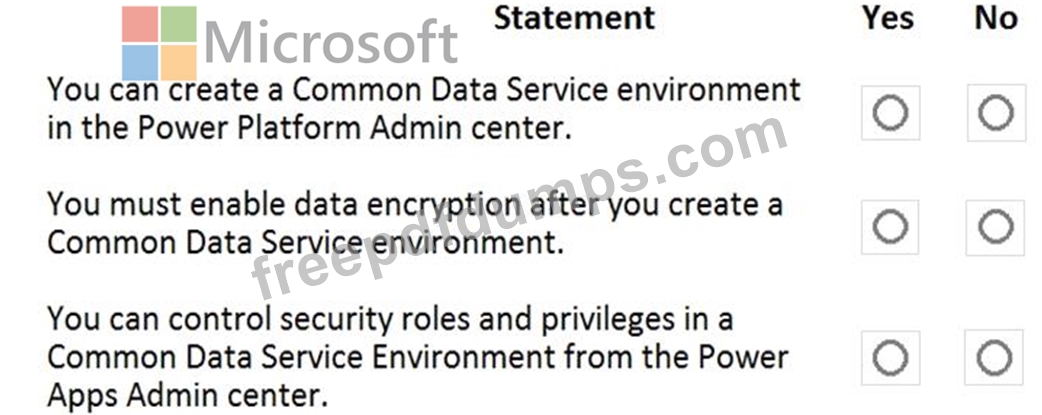Click the Yes column header
The image size is (1042, 415).
[x=888, y=18]
